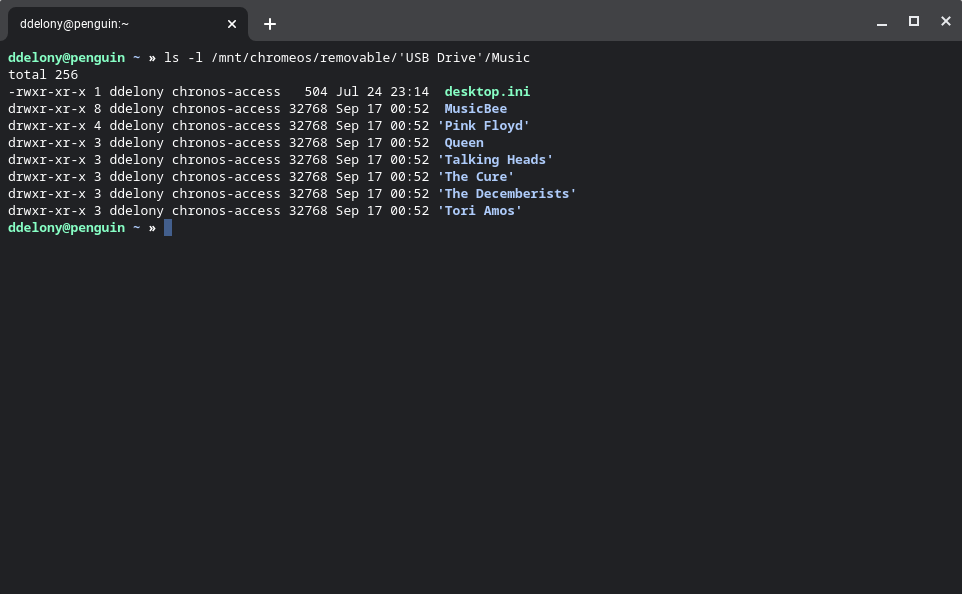Click the desktop.ini file name
This screenshot has width=962, height=594.
point(486,91)
